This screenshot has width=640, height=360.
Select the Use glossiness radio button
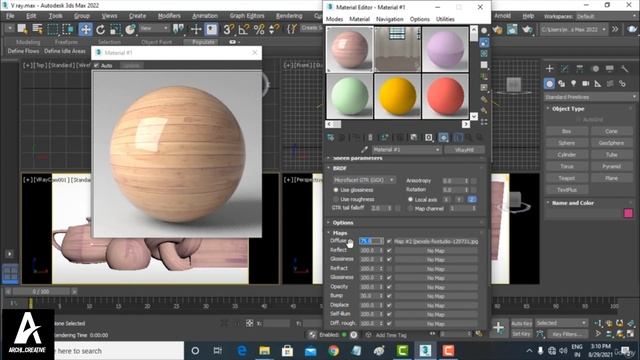[x=336, y=190]
